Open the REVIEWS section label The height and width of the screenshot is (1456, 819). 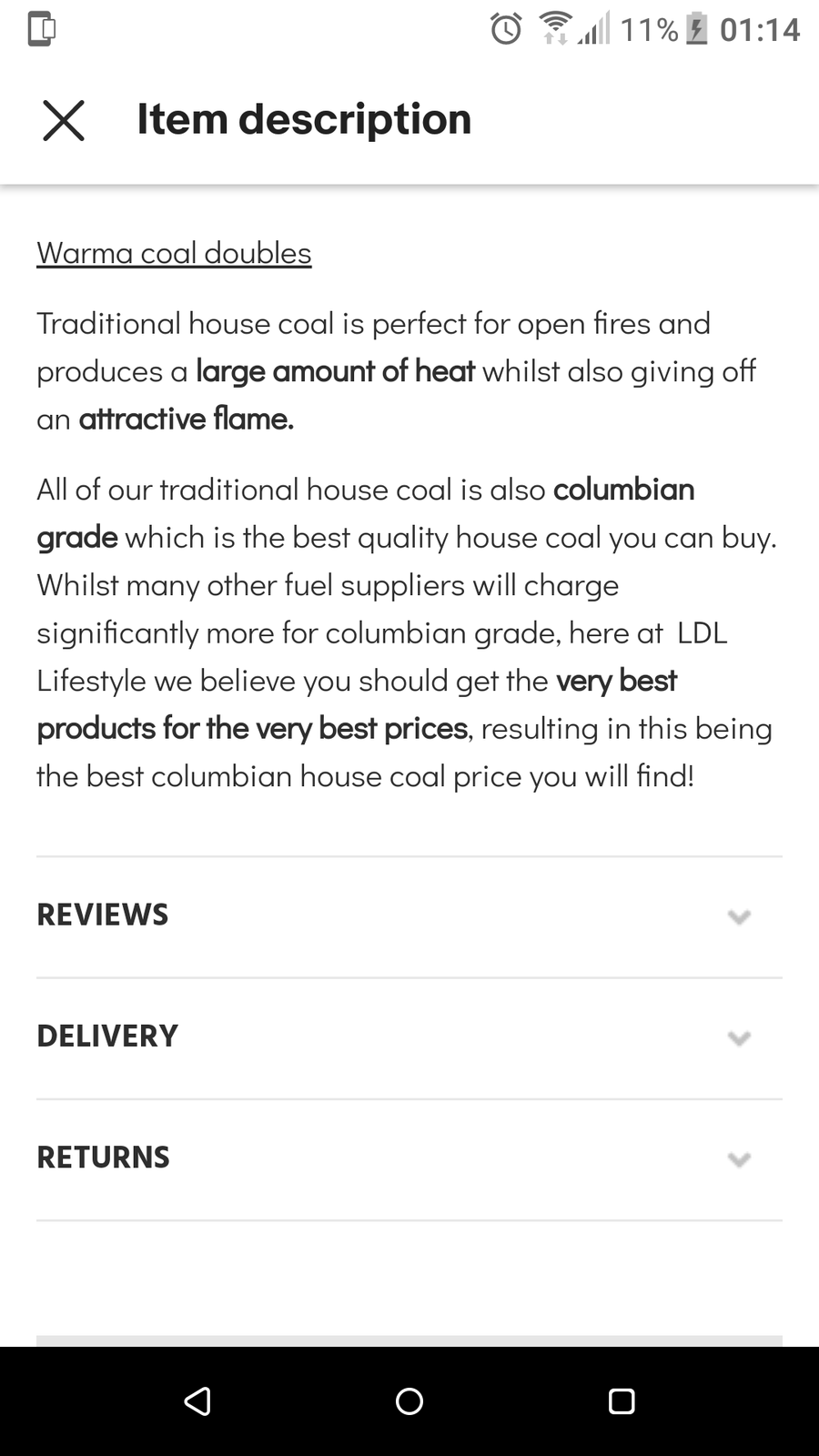103,915
